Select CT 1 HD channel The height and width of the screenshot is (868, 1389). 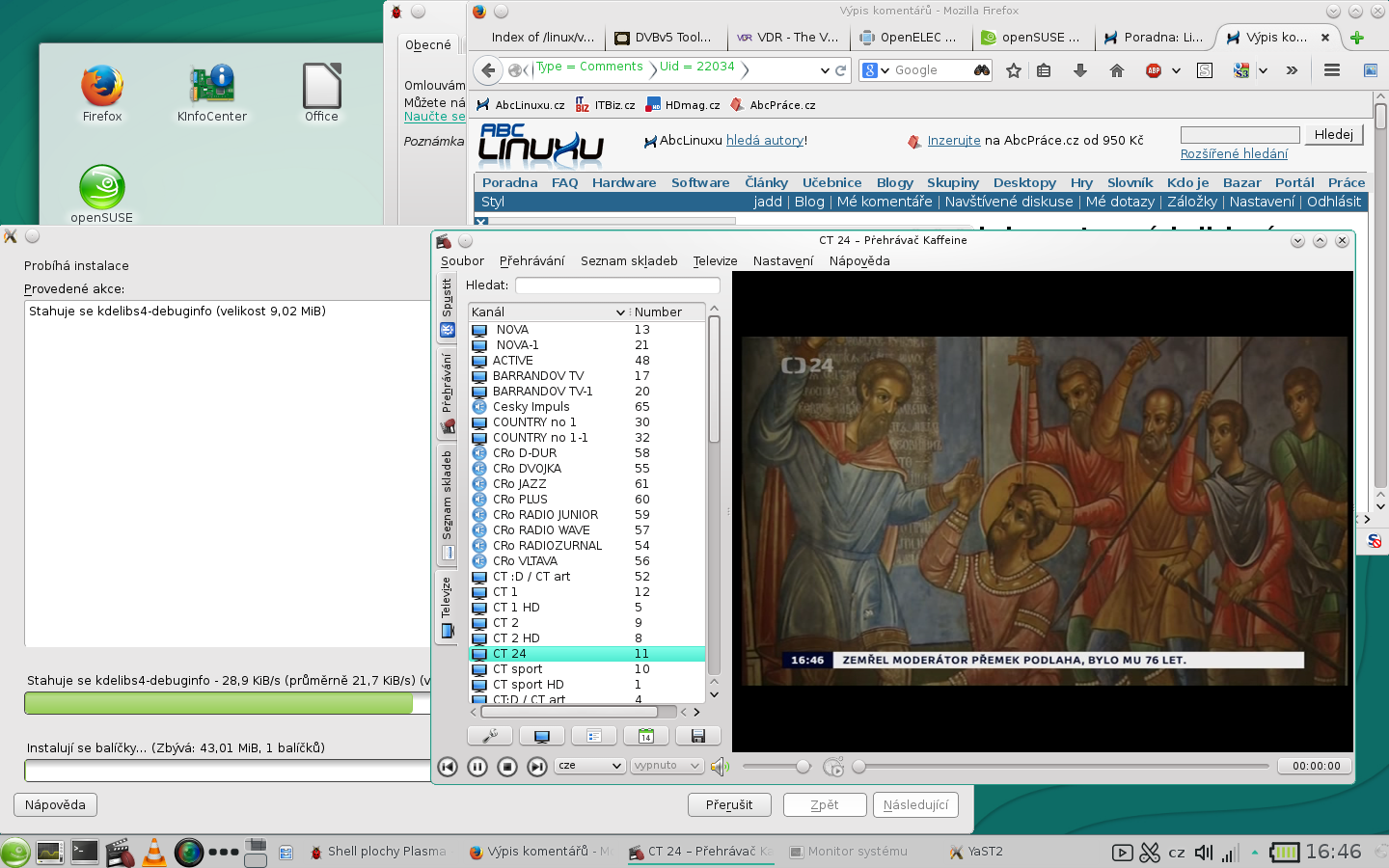[587, 608]
